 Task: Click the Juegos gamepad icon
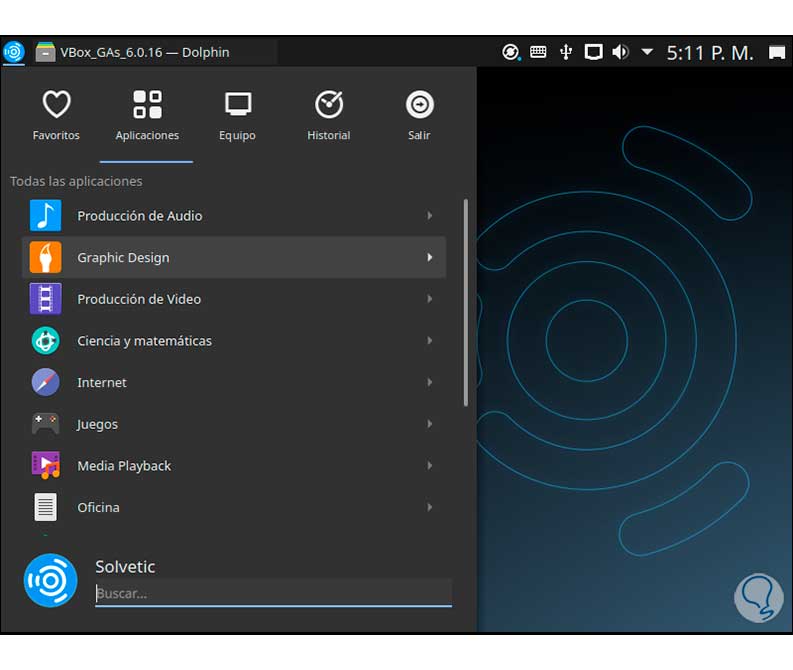(x=46, y=424)
